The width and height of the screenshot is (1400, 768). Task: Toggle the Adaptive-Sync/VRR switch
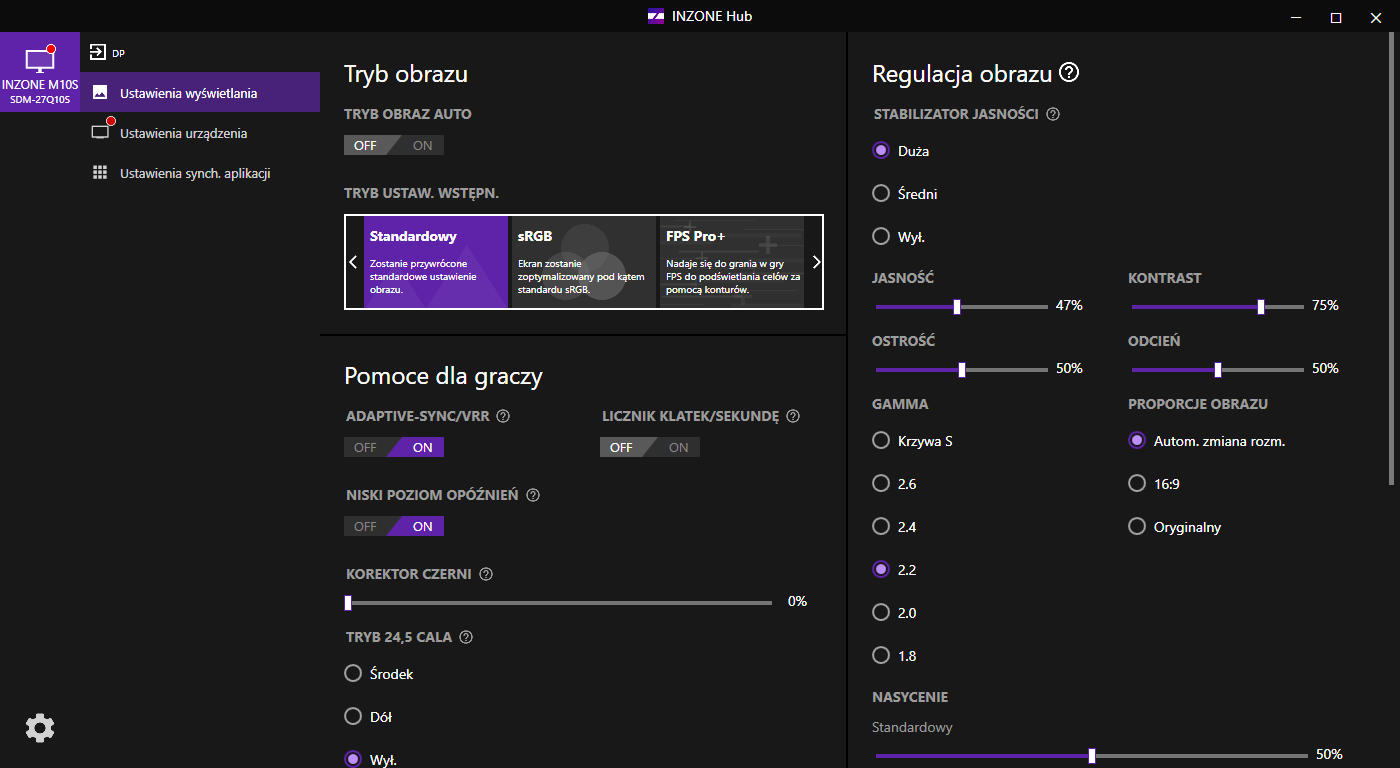point(394,447)
